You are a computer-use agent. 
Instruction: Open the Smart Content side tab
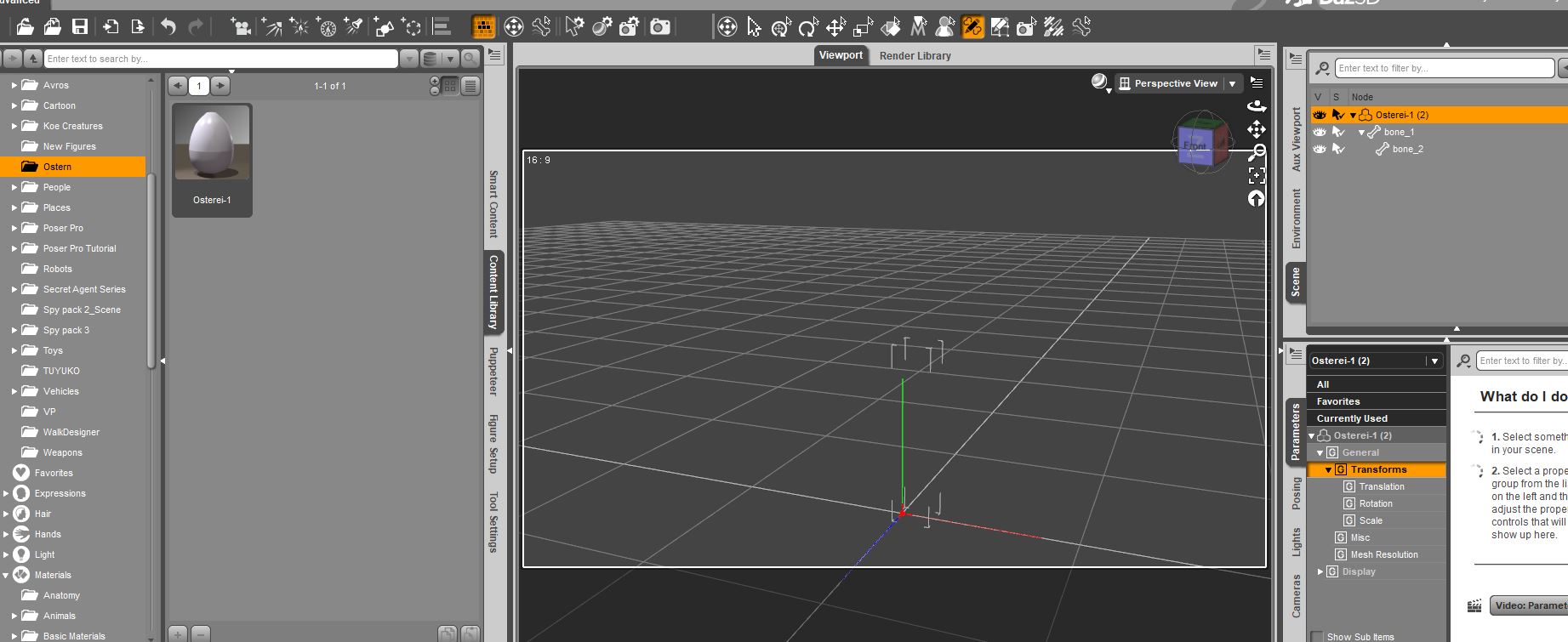click(x=493, y=204)
